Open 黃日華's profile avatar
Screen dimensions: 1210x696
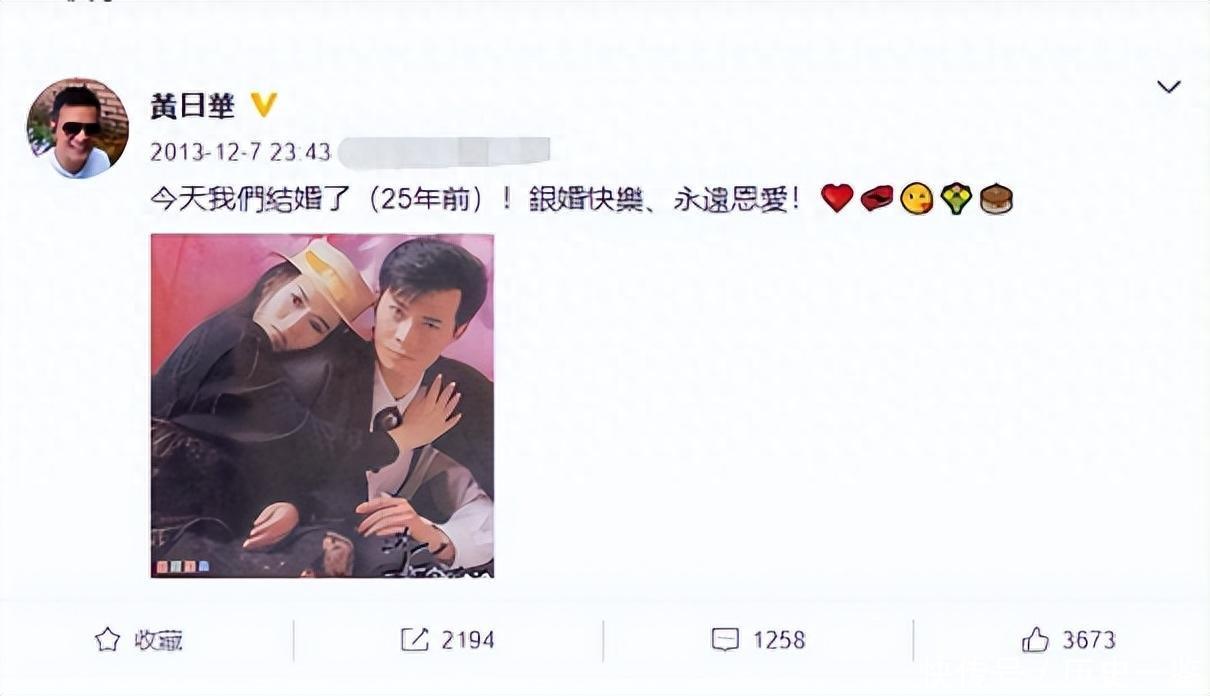click(77, 128)
